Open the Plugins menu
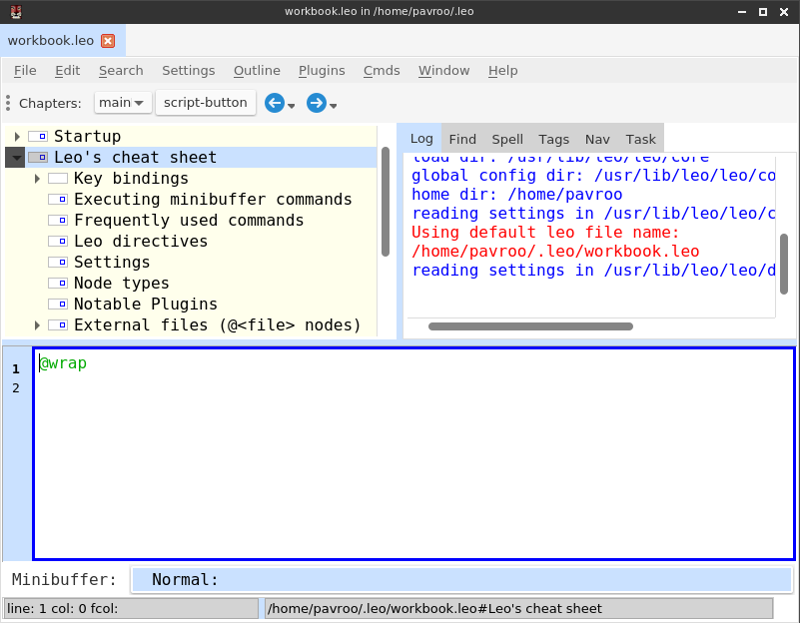 pyautogui.click(x=321, y=70)
